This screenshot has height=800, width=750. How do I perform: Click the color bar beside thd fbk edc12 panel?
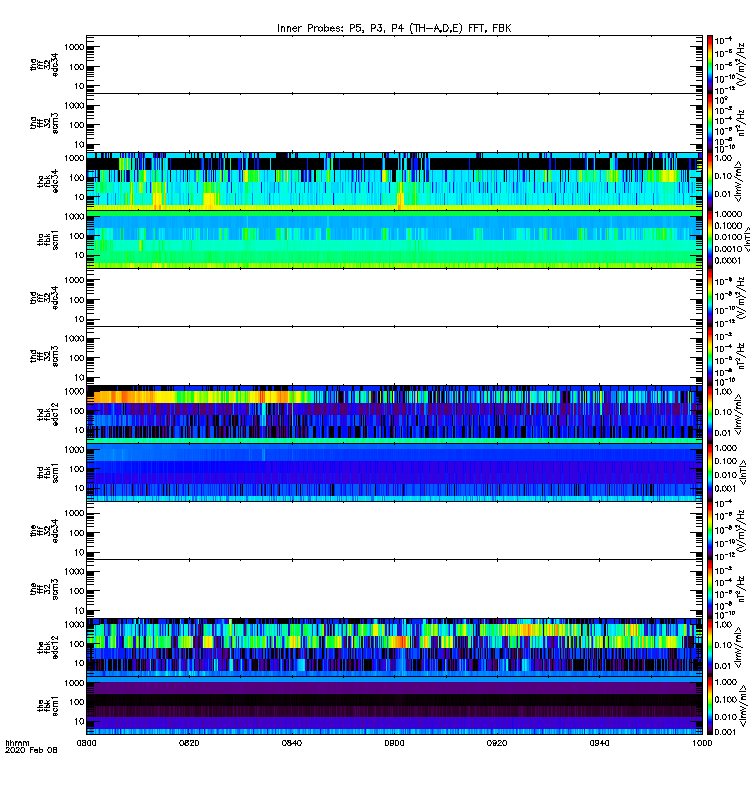click(710, 414)
